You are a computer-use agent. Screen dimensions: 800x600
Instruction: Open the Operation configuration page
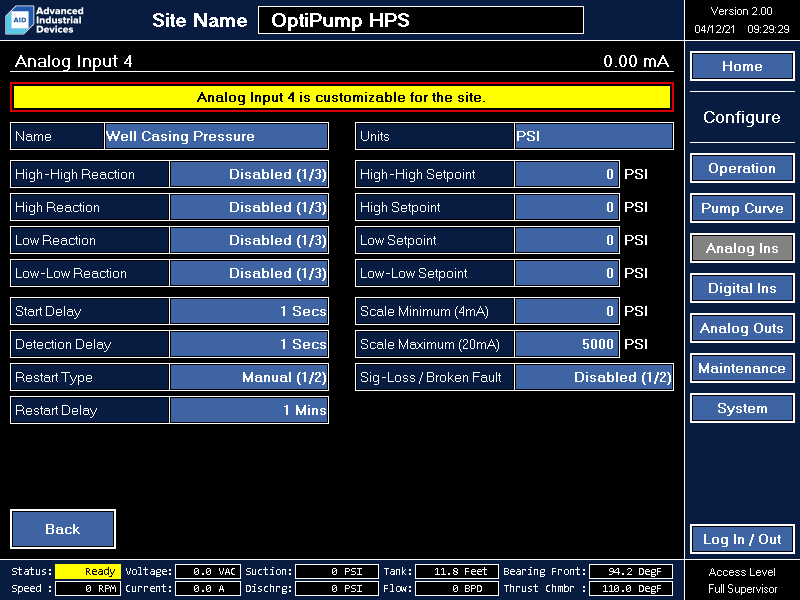(742, 168)
